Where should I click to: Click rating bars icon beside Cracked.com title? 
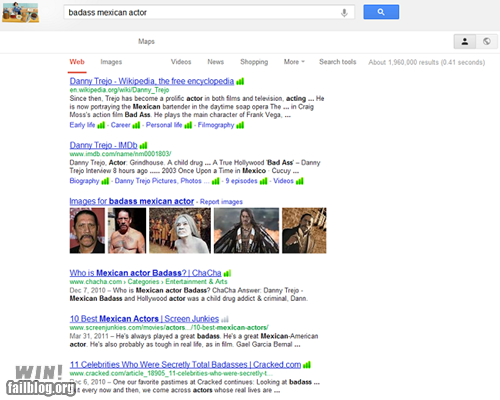tap(307, 365)
